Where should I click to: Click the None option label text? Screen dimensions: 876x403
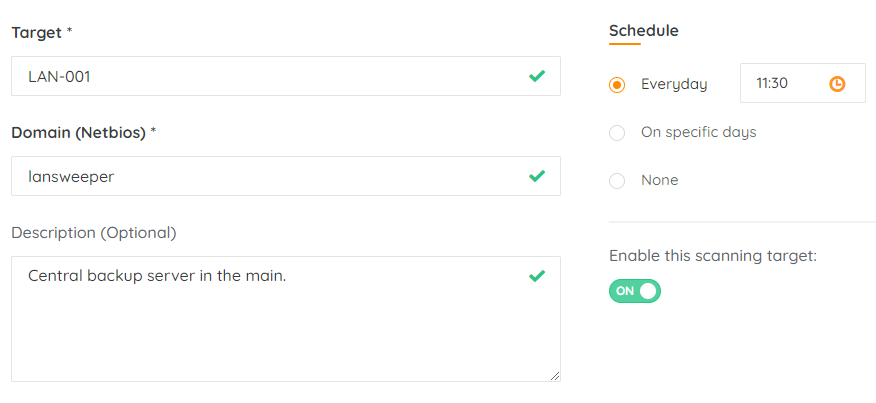pyautogui.click(x=659, y=181)
